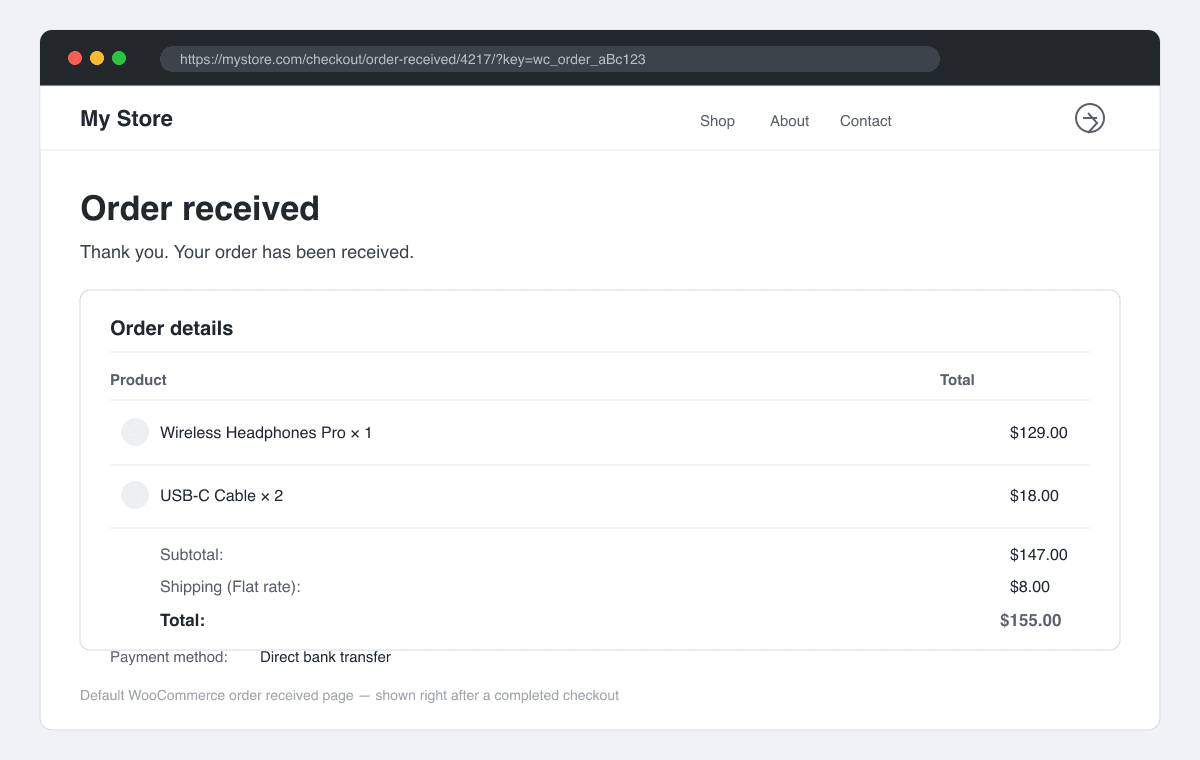Select the Order received heading

coord(200,208)
